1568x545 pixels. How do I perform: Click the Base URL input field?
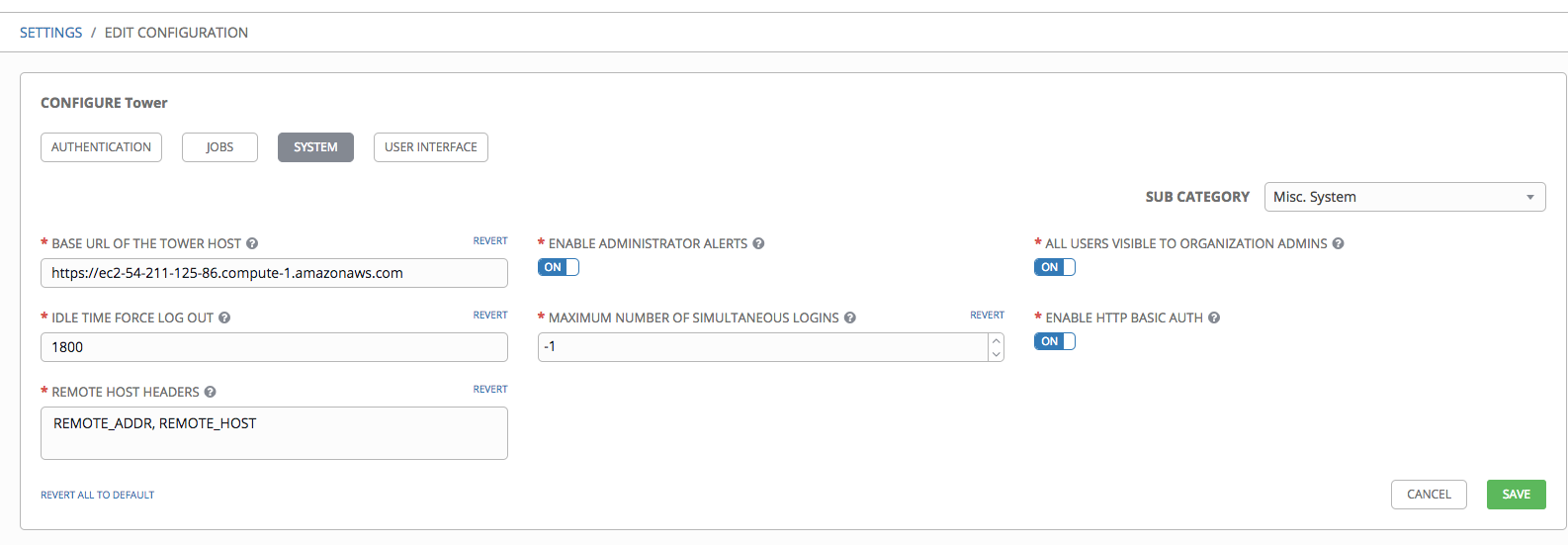tap(274, 273)
